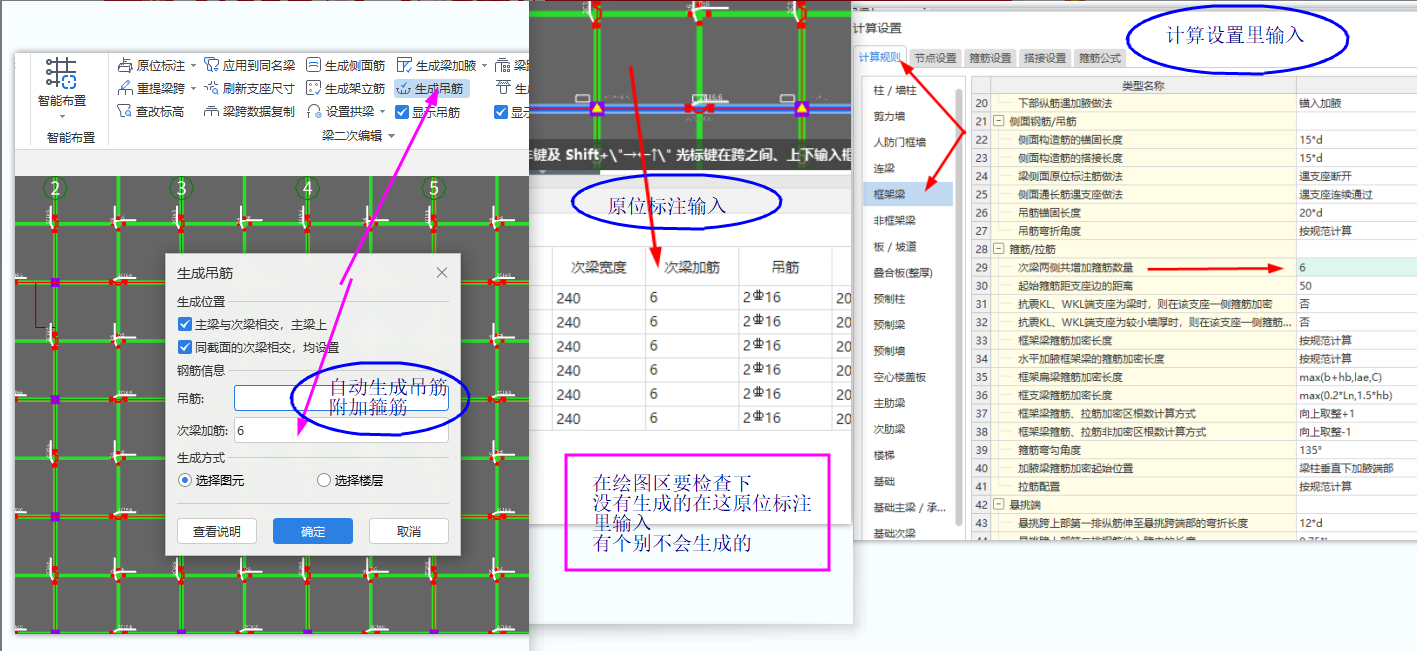Collapse row 21 侧面钢筋/吊筋 group
This screenshot has height=651, width=1417.
coord(998,121)
